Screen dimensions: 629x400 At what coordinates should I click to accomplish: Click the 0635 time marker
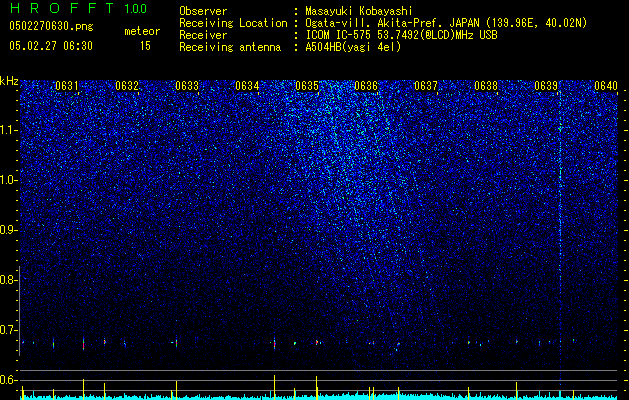307,86
